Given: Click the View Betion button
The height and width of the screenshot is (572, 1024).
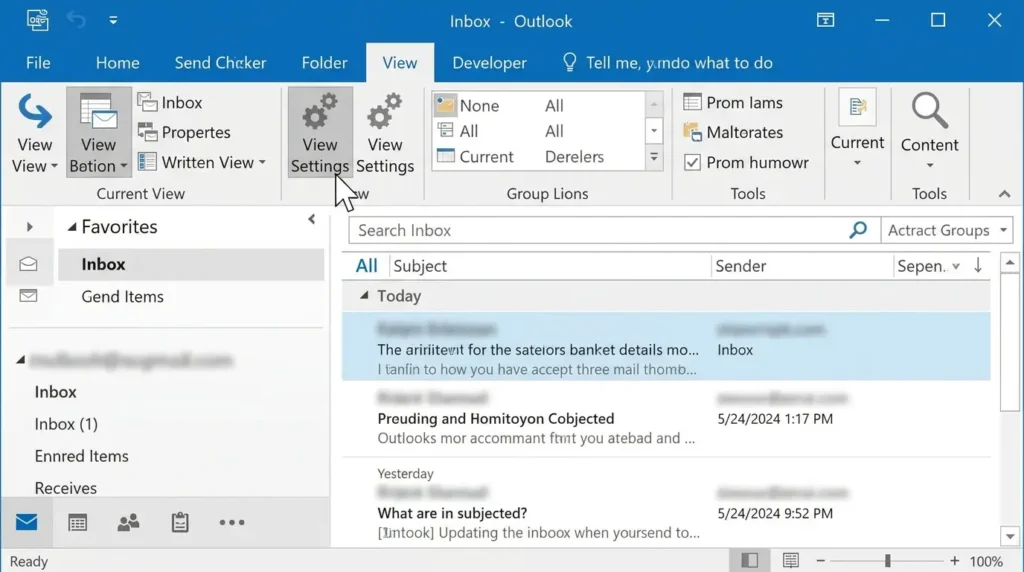Looking at the screenshot, I should pos(99,133).
